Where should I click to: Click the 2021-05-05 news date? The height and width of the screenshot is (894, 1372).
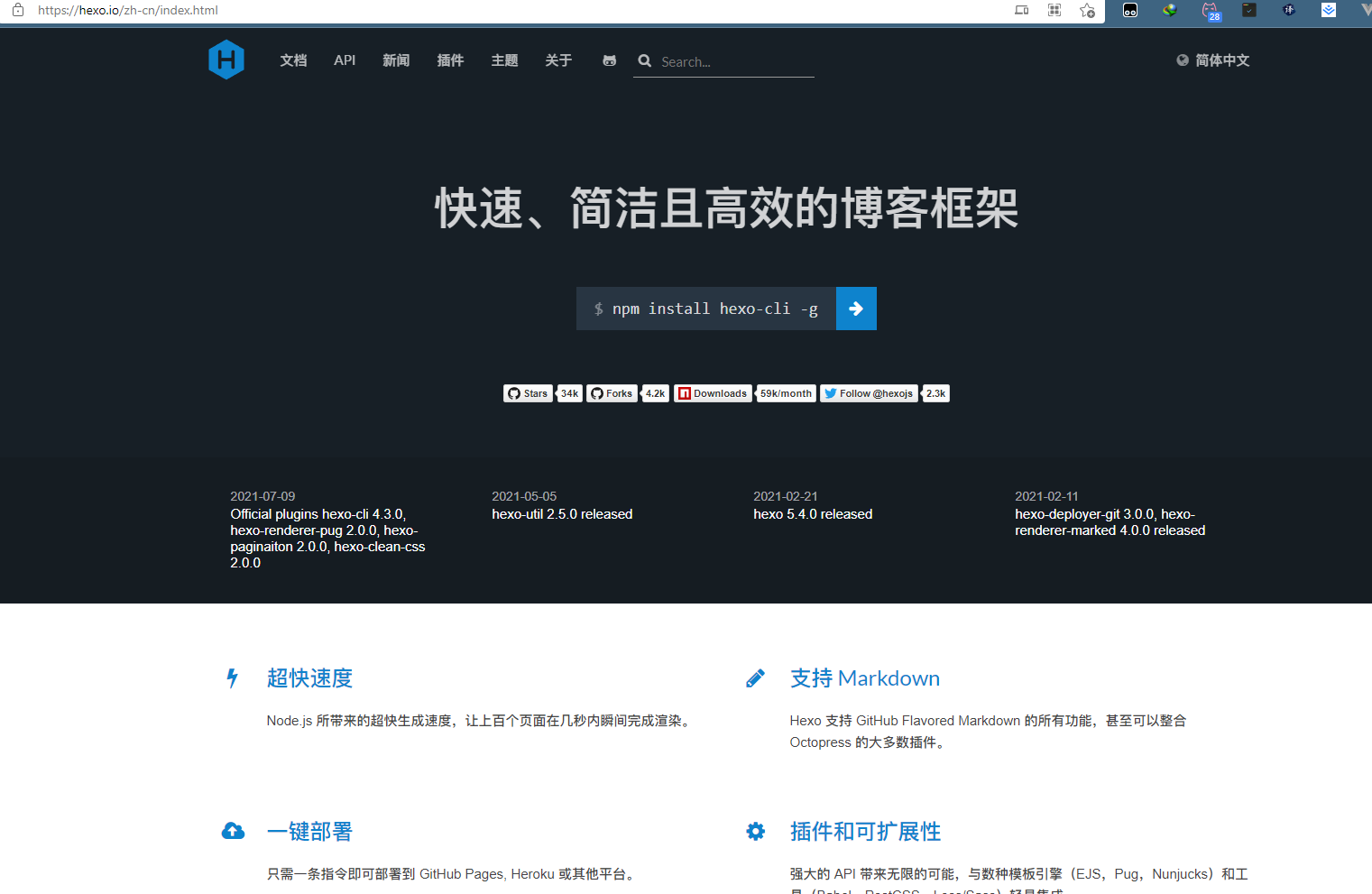pos(524,496)
